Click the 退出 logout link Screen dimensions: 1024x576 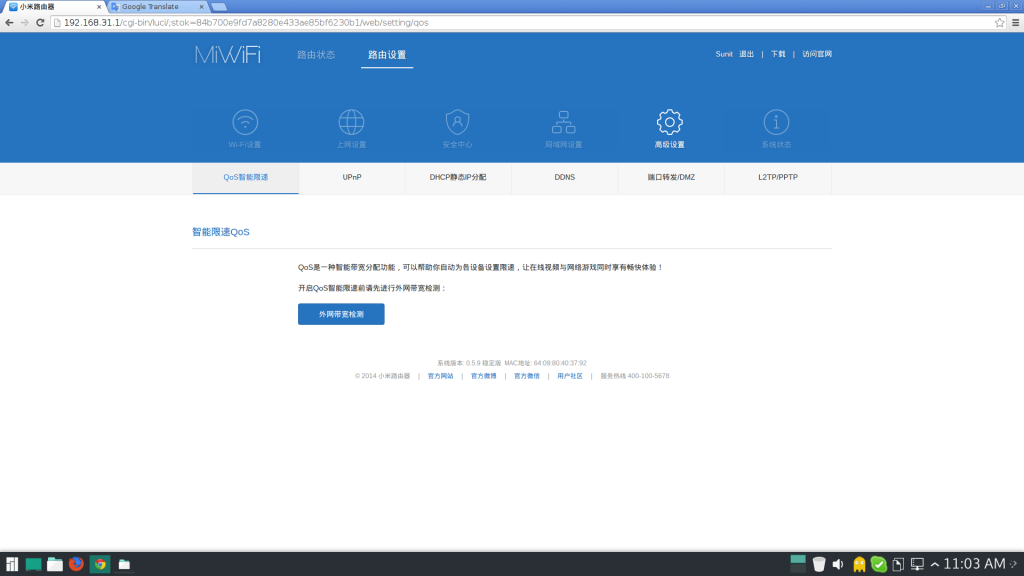click(x=746, y=54)
